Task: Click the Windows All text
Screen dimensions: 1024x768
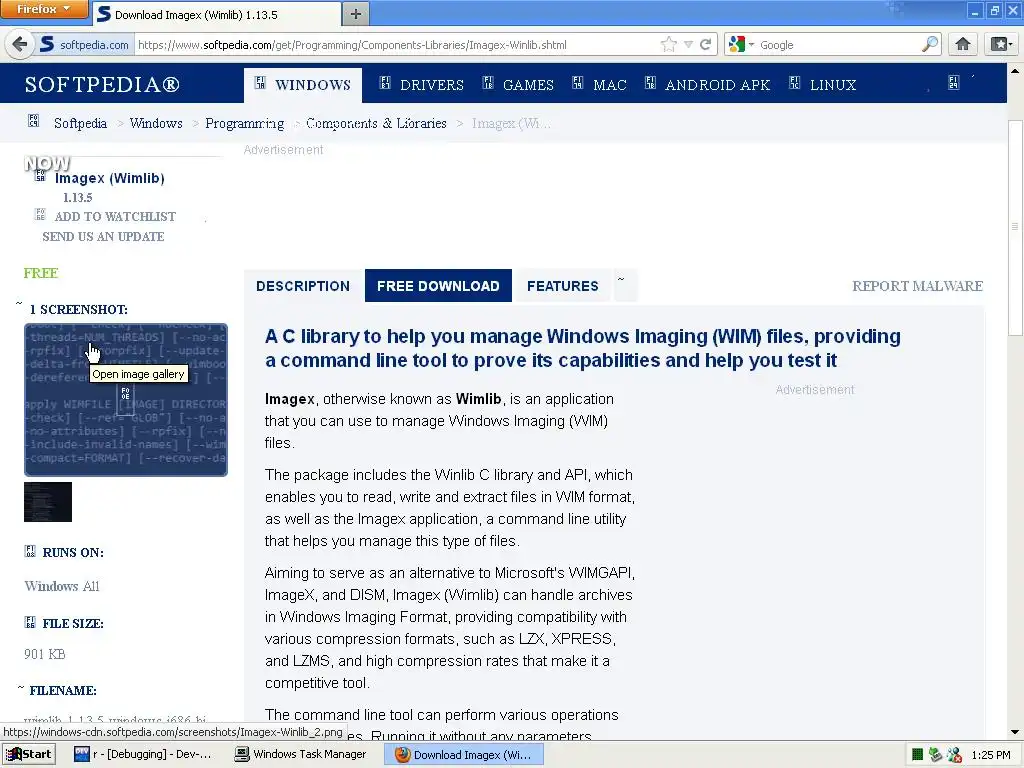Action: pos(62,586)
